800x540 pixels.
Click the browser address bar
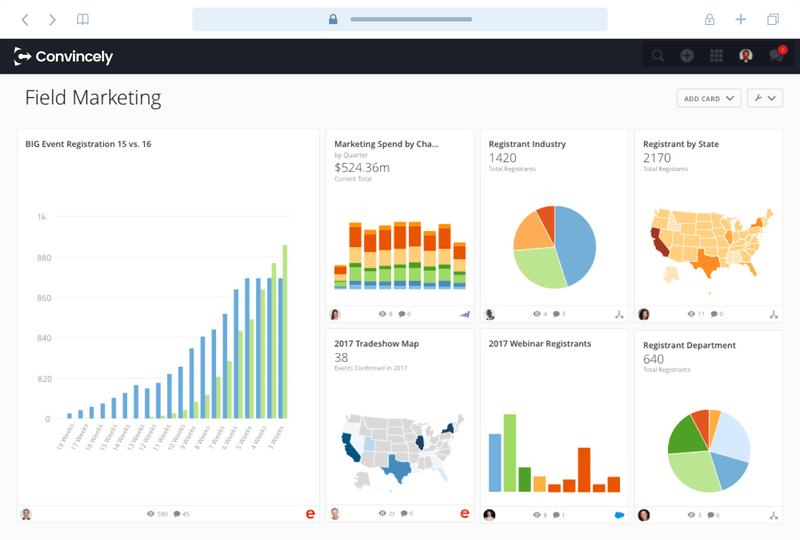tap(400, 19)
